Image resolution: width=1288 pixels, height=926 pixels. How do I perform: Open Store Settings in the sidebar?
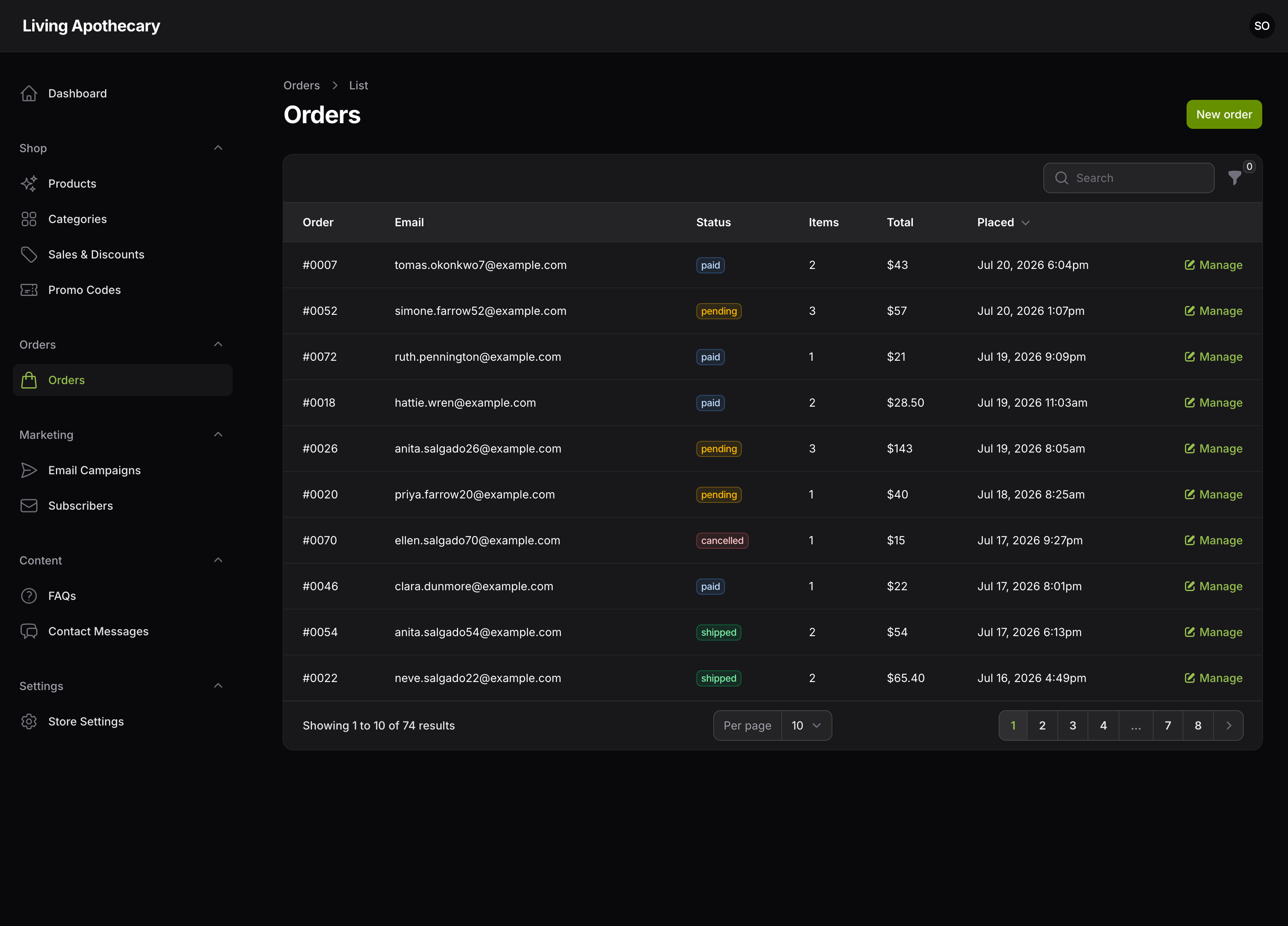pos(122,721)
